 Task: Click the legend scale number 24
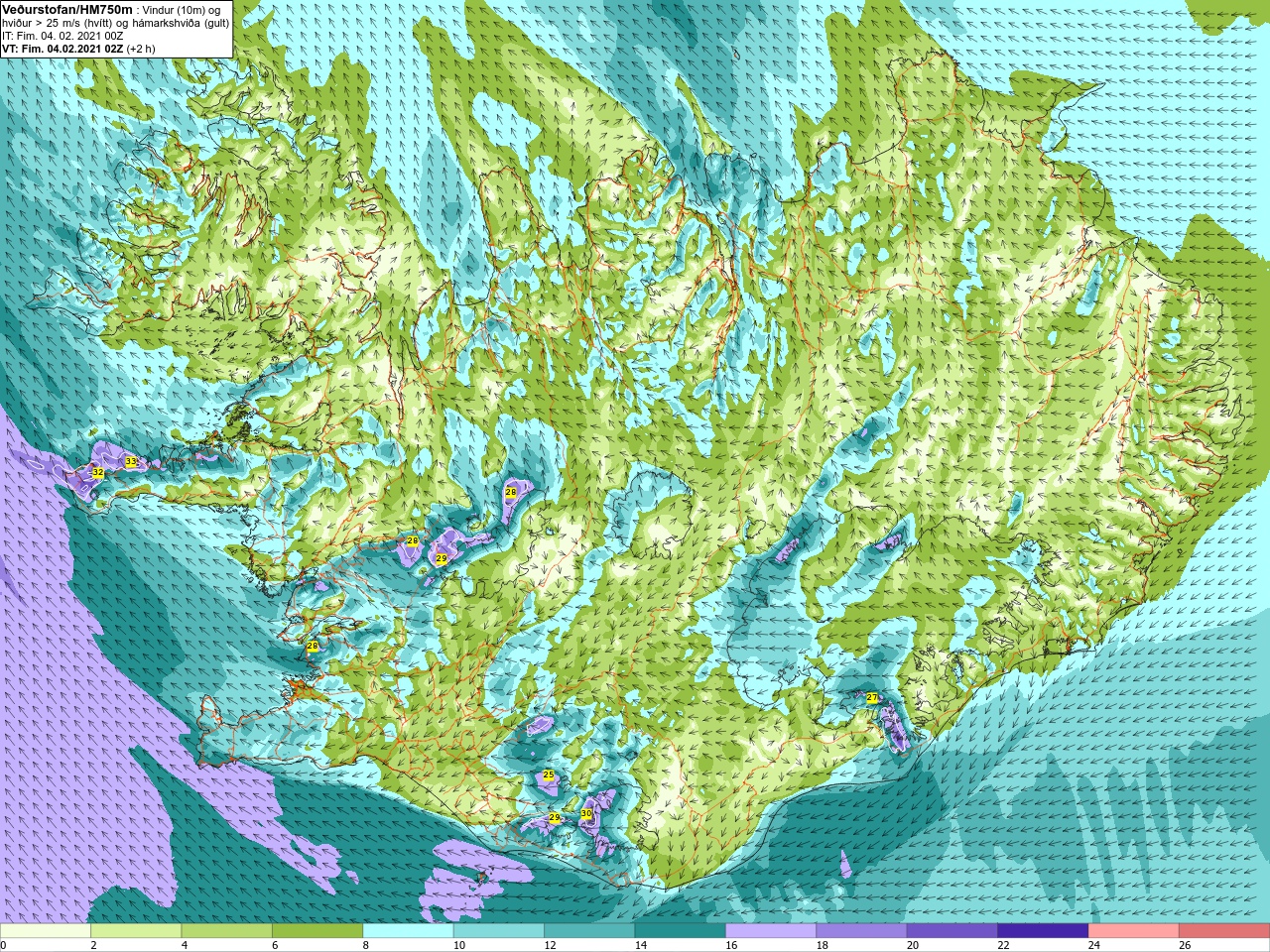coord(1094,945)
